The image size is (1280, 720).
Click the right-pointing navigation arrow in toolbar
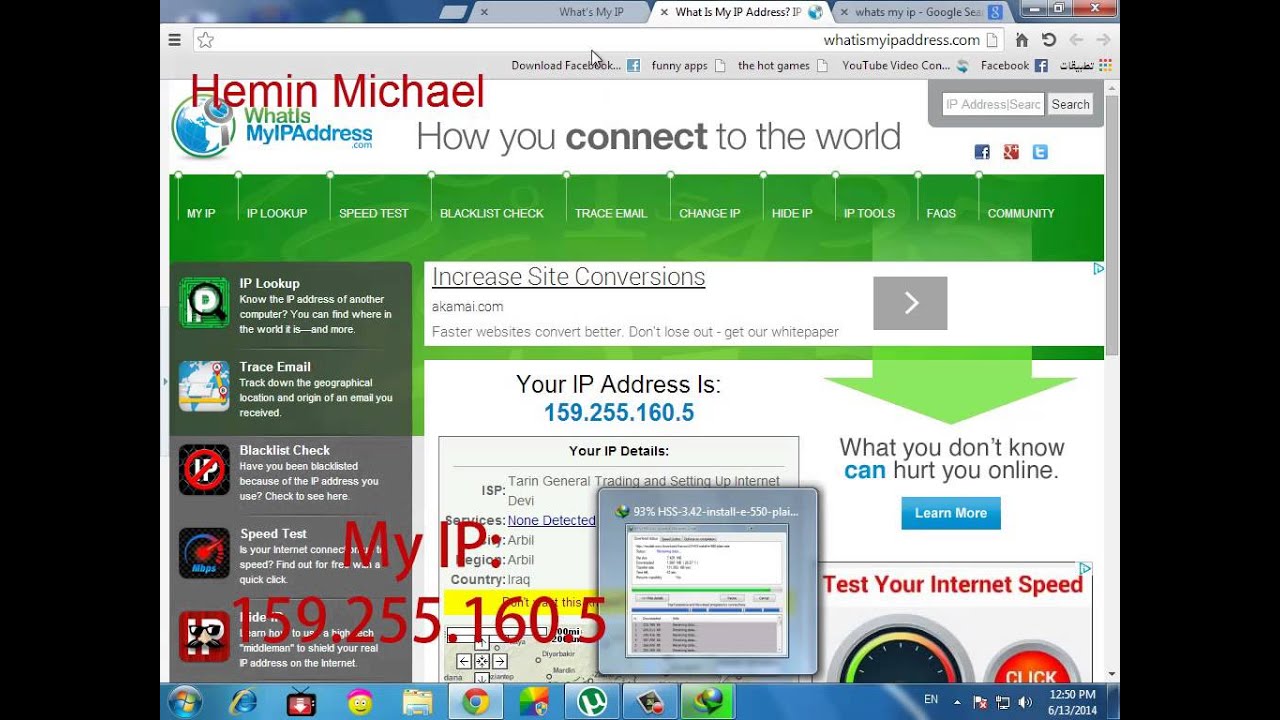point(1103,40)
